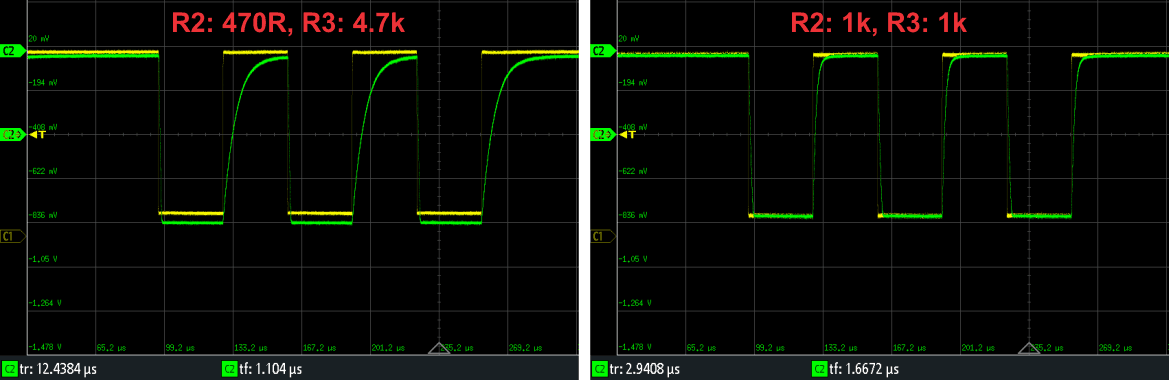The image size is (1169, 380).
Task: Click the -622 mV scale label in the right scope
Action: [x=634, y=171]
